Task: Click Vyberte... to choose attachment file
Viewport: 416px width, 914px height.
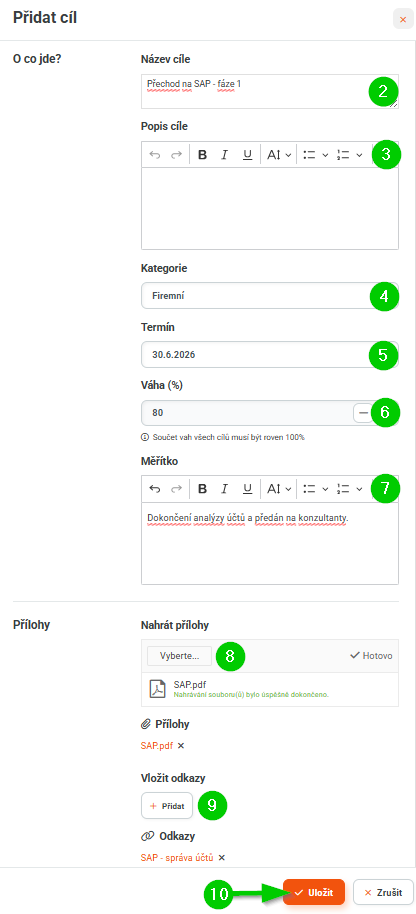Action: point(179,656)
